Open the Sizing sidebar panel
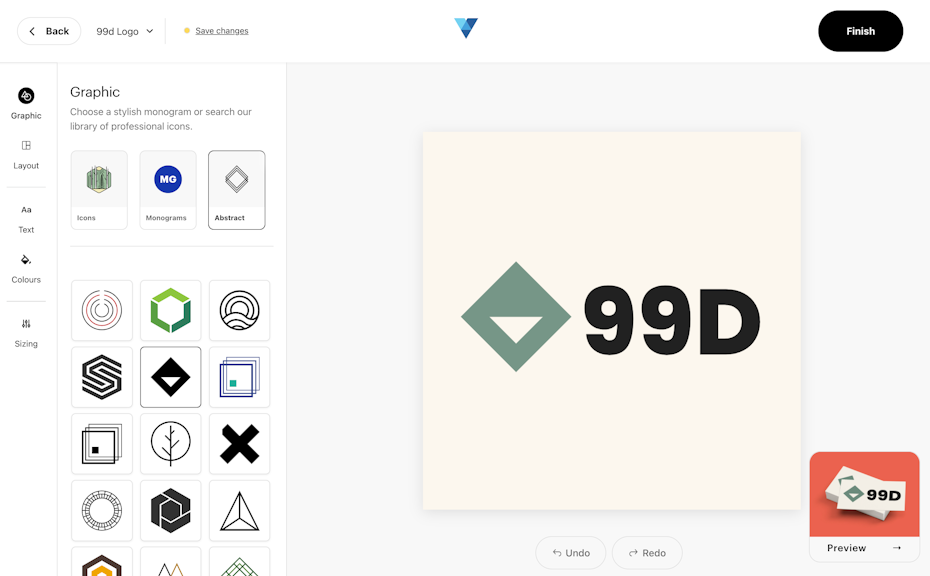 pyautogui.click(x=26, y=332)
